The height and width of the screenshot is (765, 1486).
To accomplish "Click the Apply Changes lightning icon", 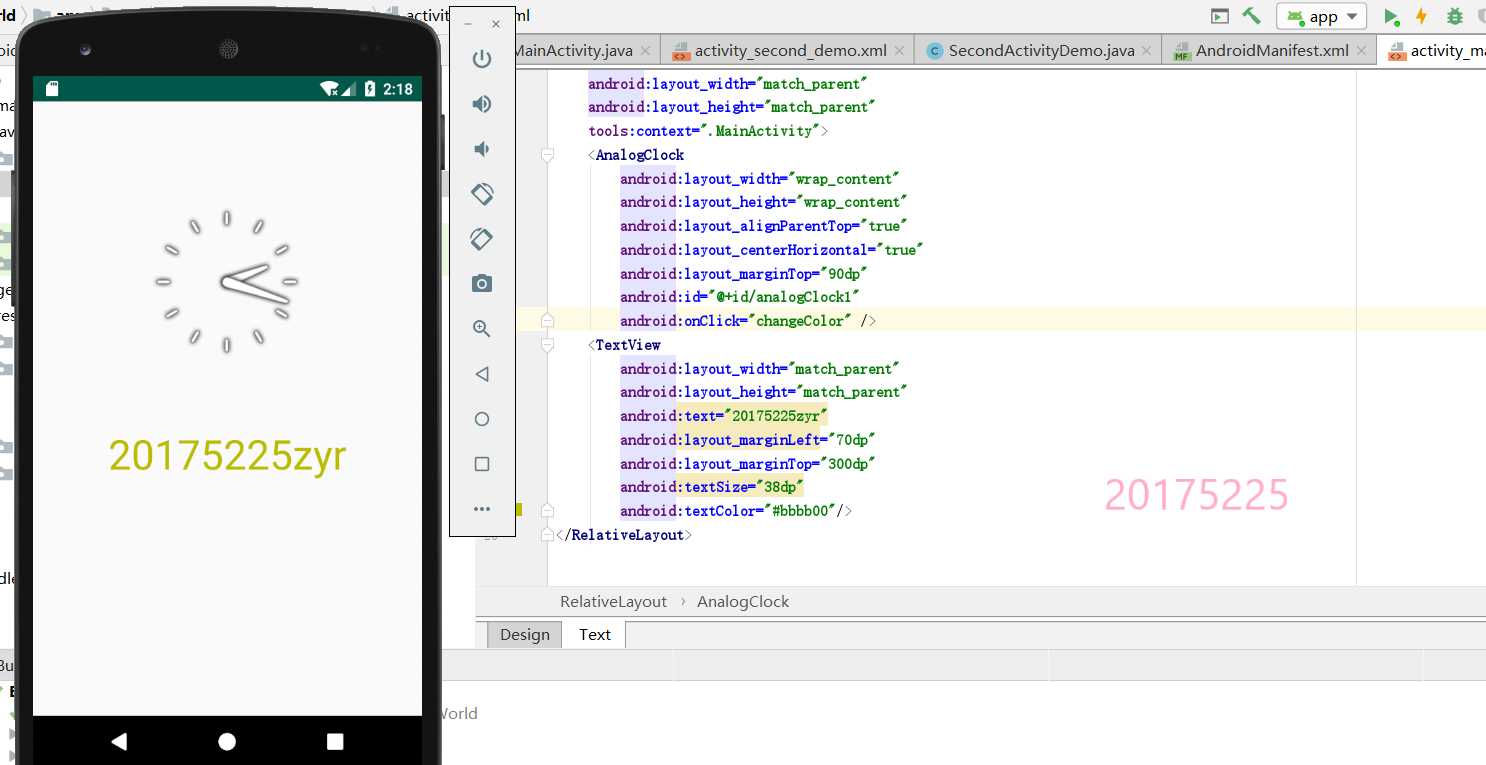I will 1421,16.
